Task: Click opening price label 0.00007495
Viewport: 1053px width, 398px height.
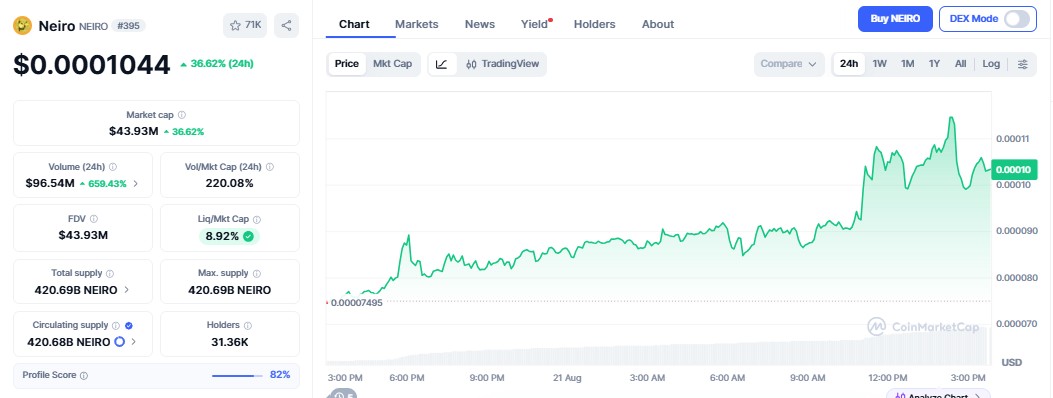Action: coord(356,303)
